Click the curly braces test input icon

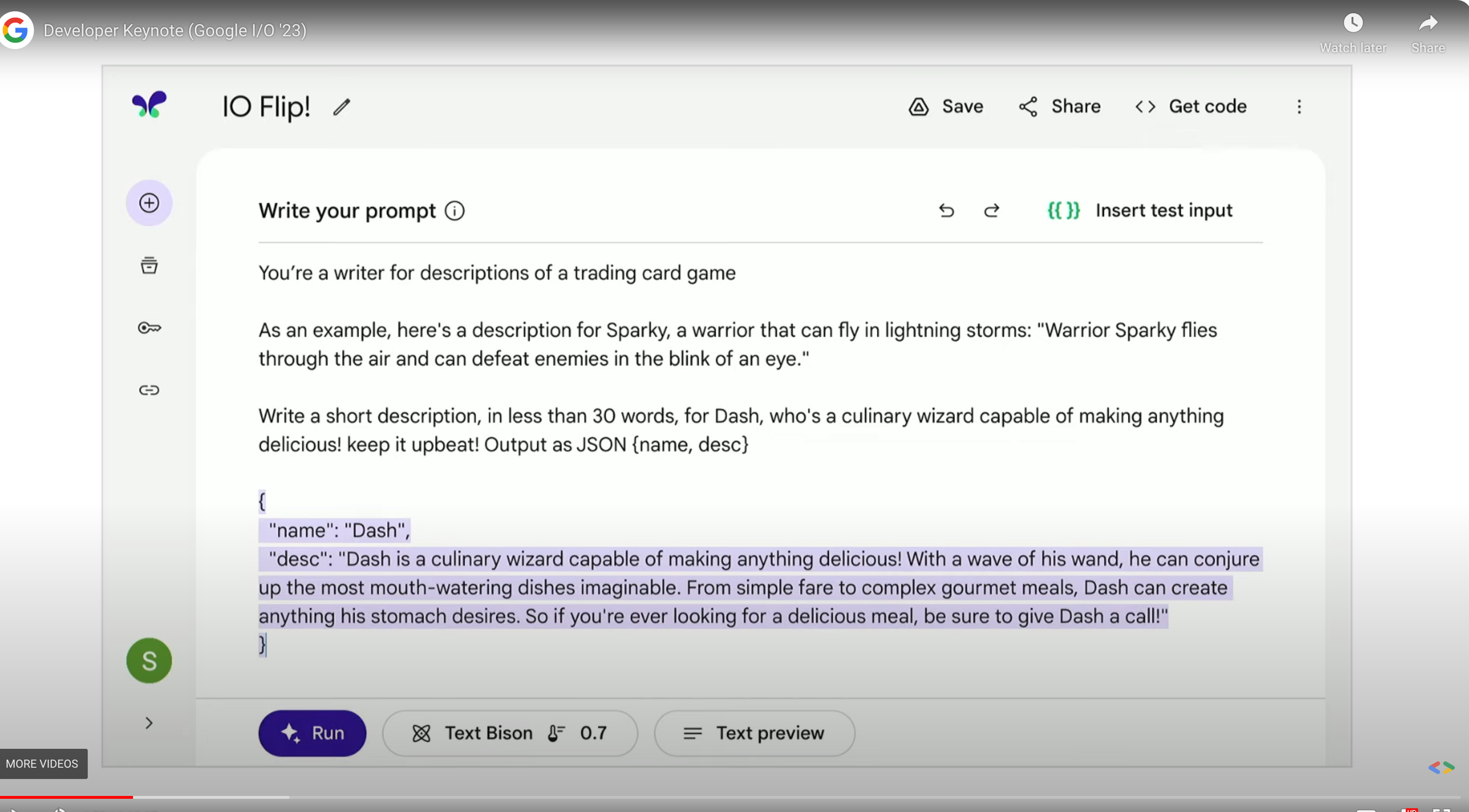point(1064,210)
